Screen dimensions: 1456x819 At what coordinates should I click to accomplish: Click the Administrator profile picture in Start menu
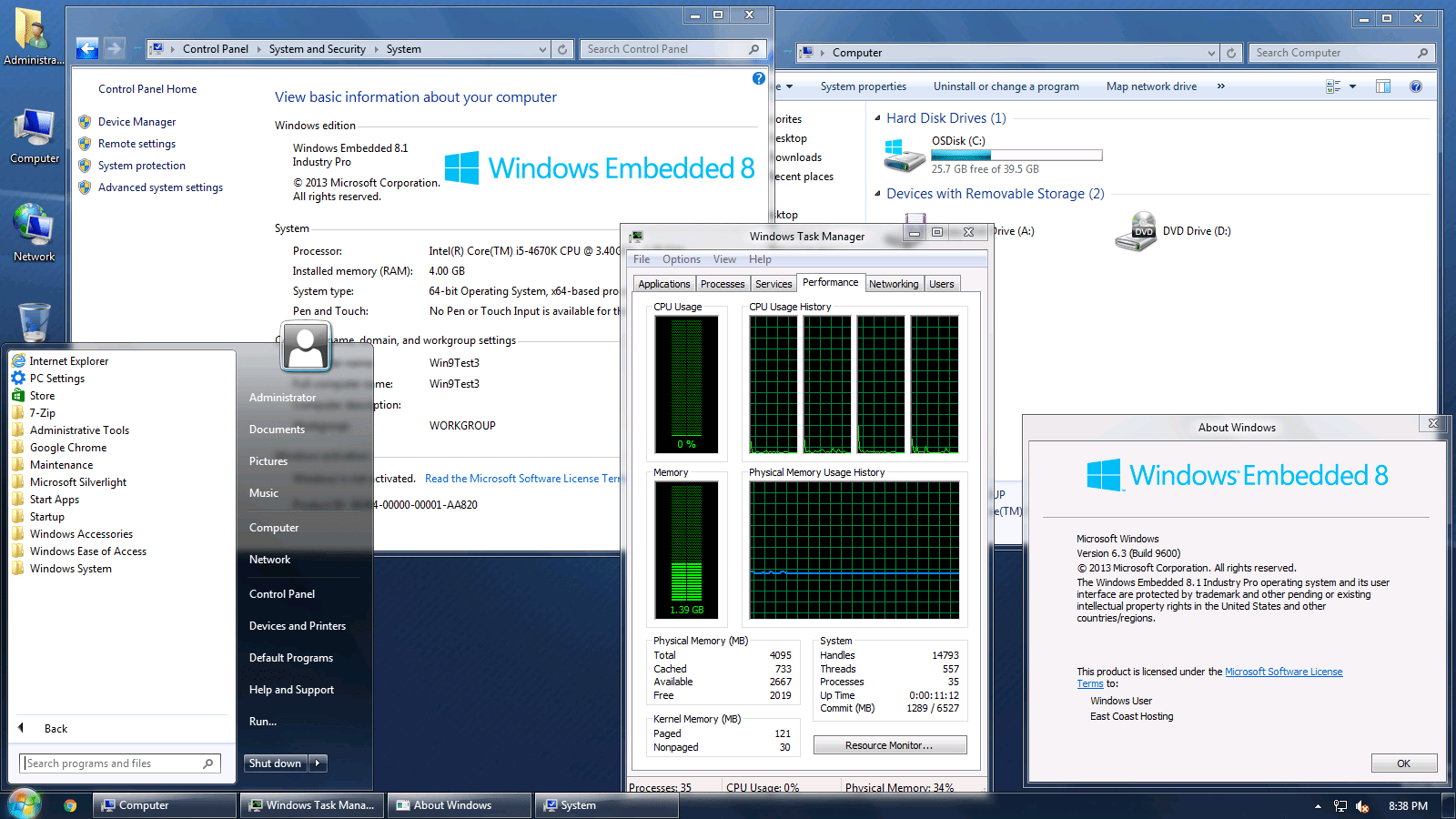305,347
